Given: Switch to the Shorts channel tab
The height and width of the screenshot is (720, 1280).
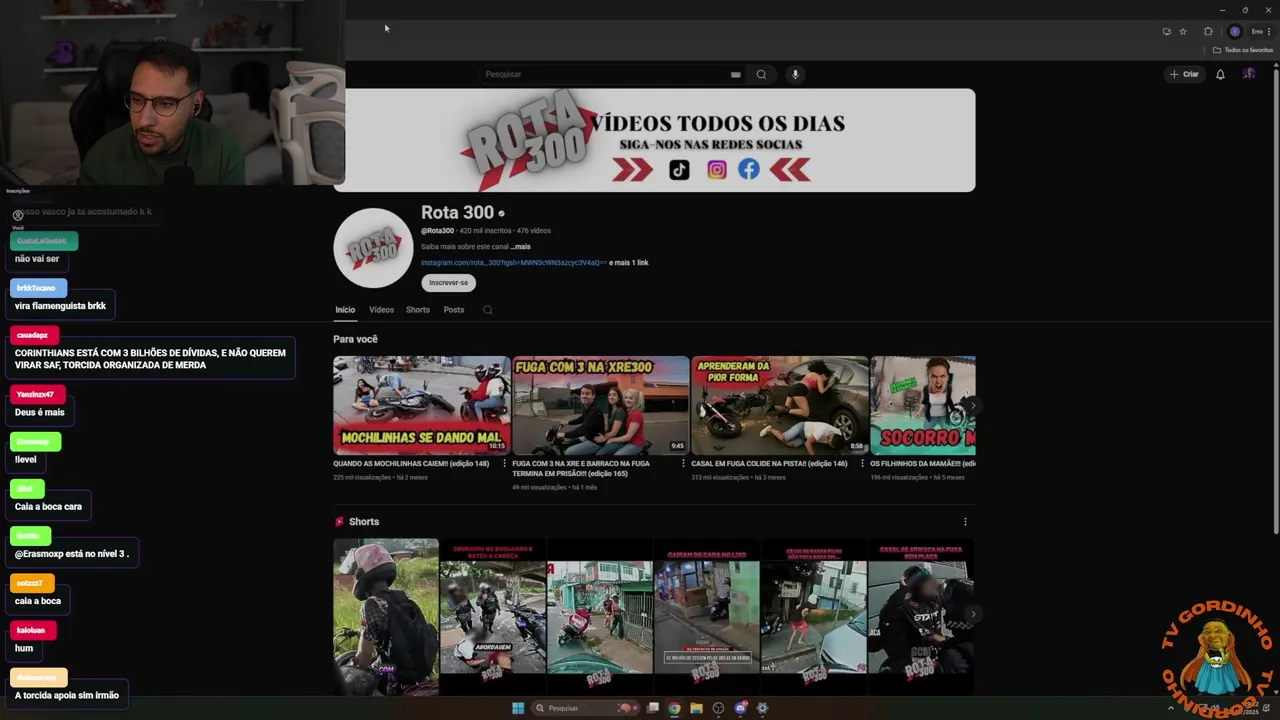Looking at the screenshot, I should coord(418,310).
